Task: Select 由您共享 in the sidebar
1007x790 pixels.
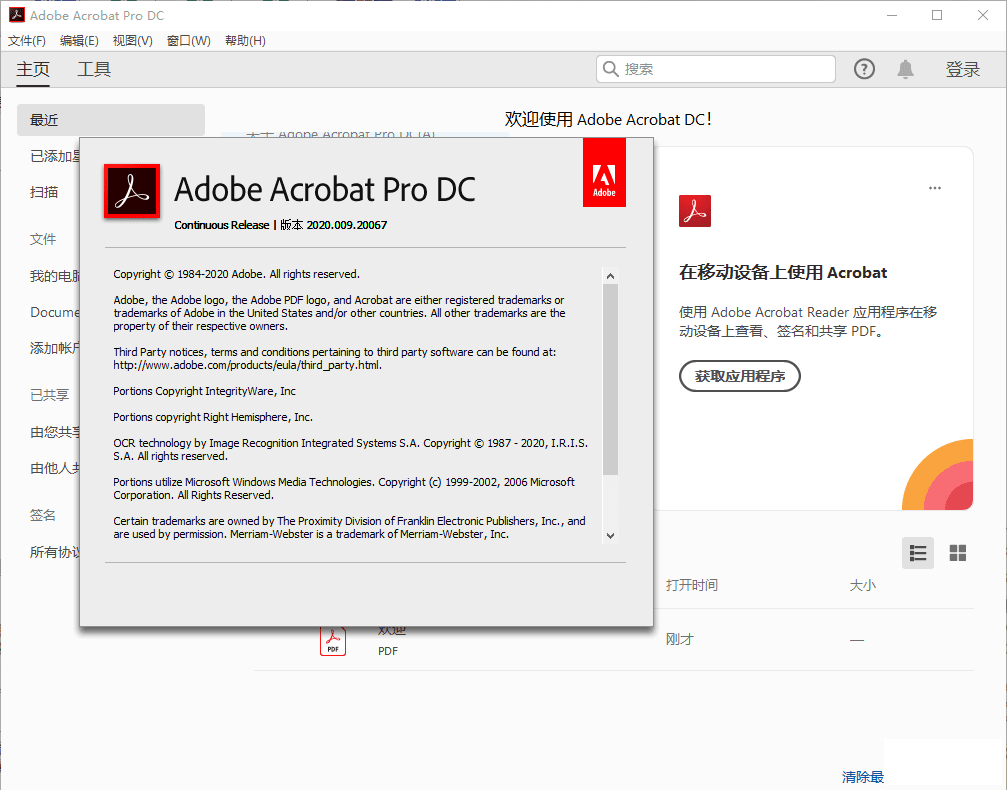Action: pos(55,432)
